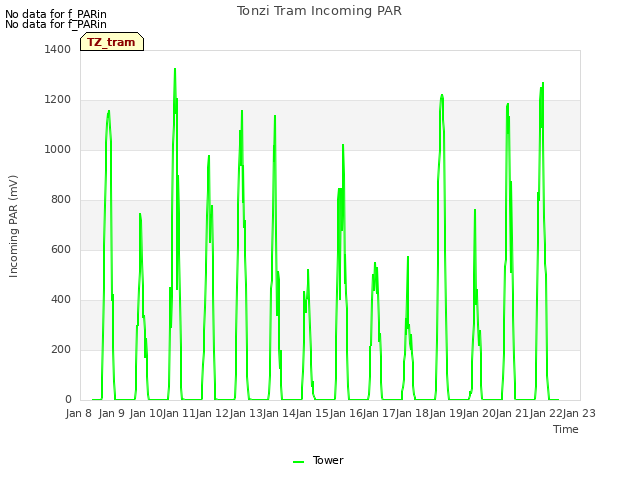
Task: Click the Time axis label
Action: pyautogui.click(x=566, y=429)
